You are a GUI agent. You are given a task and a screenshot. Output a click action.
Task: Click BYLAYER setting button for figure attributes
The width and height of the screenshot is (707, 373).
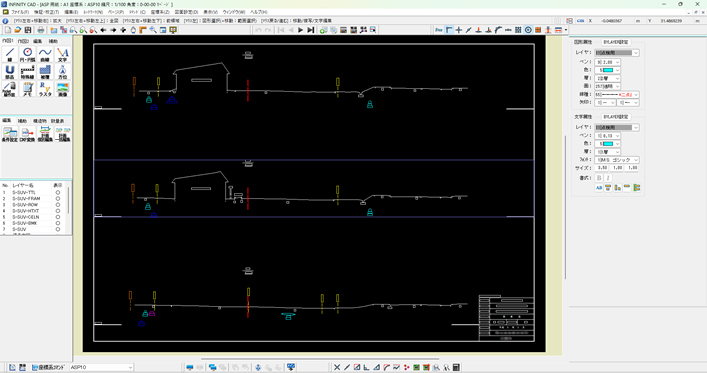(615, 42)
